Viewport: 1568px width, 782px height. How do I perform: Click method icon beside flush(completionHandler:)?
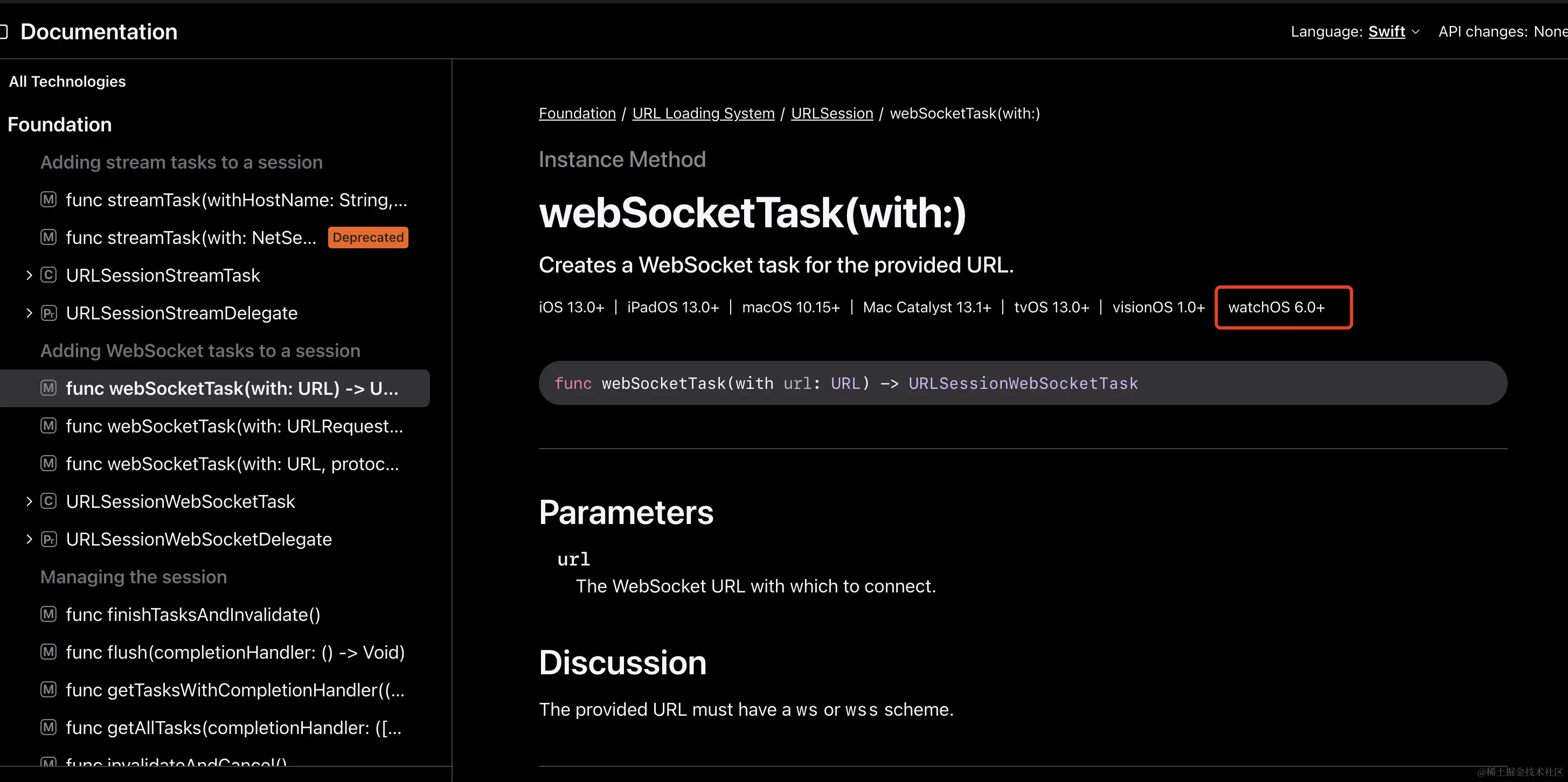click(x=48, y=652)
